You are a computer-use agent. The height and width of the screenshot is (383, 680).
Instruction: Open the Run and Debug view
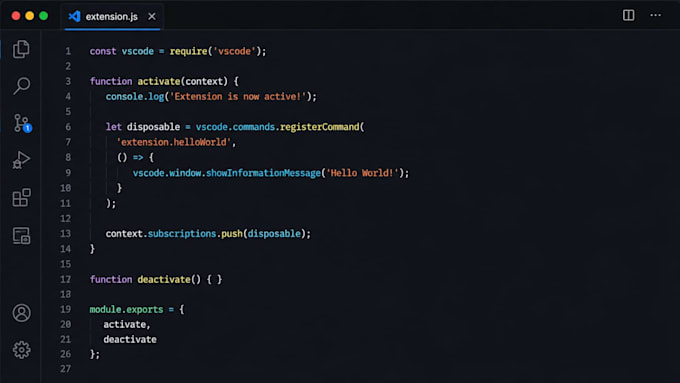click(x=21, y=160)
